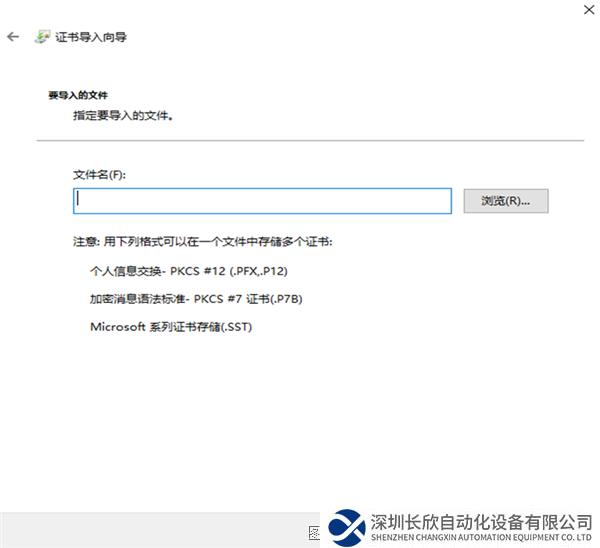Click the 证书导入向导 window title text
Image resolution: width=600 pixels, height=548 pixels.
click(x=91, y=37)
